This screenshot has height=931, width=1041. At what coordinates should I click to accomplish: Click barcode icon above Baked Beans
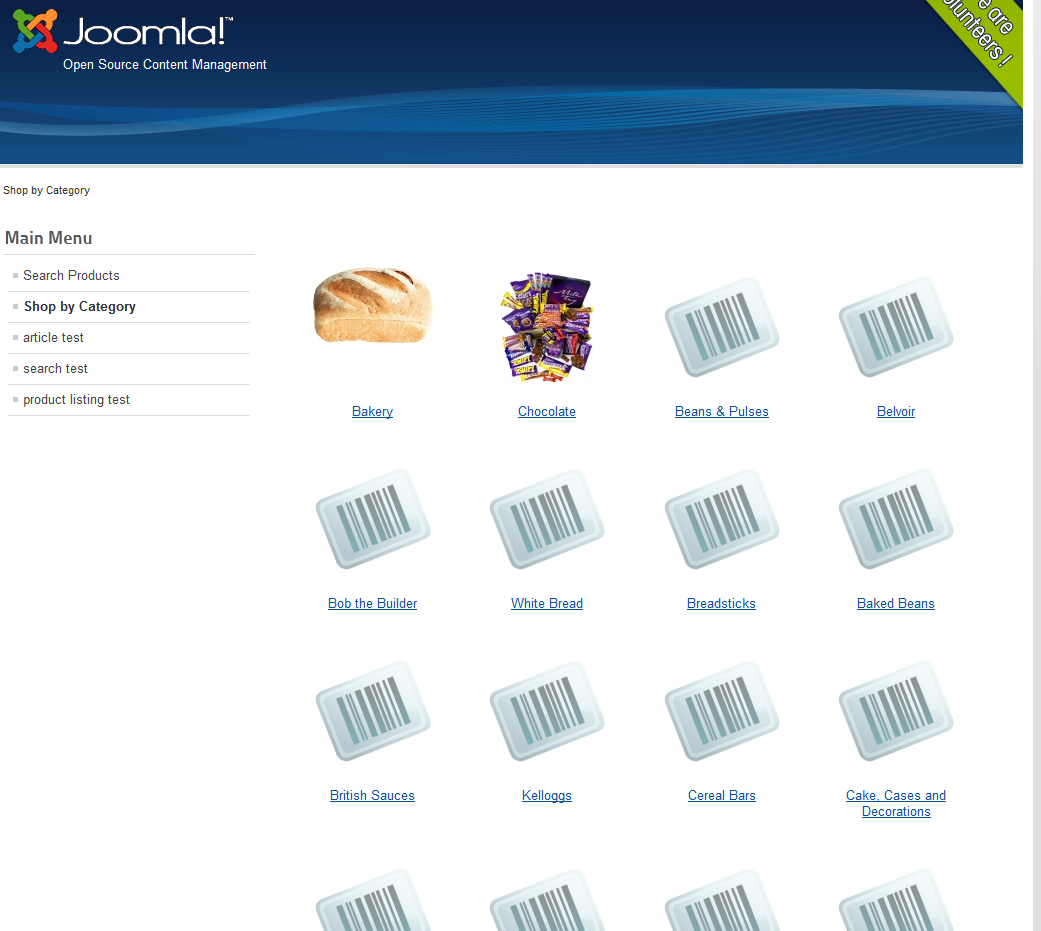896,519
